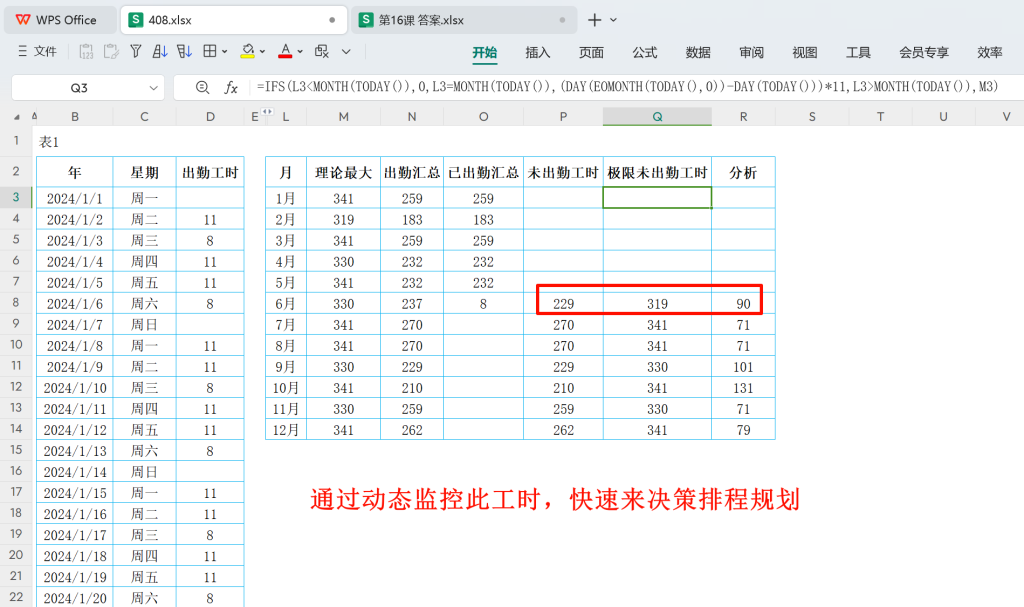1024x607 pixels.
Task: Select the 已出勤汇总 header cell
Action: [483, 172]
